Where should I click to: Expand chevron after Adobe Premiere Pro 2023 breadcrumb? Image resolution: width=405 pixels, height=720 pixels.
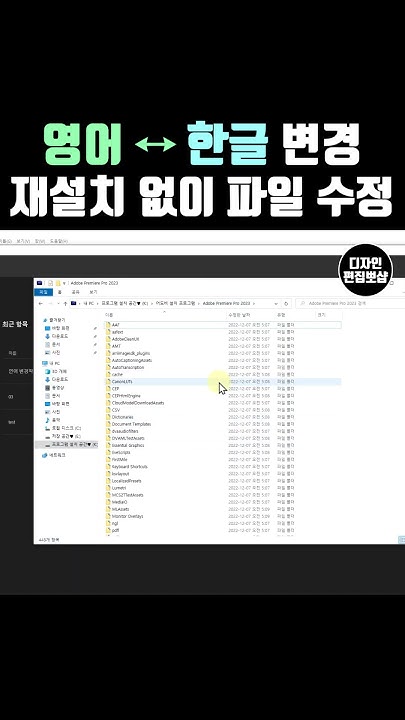(x=253, y=304)
